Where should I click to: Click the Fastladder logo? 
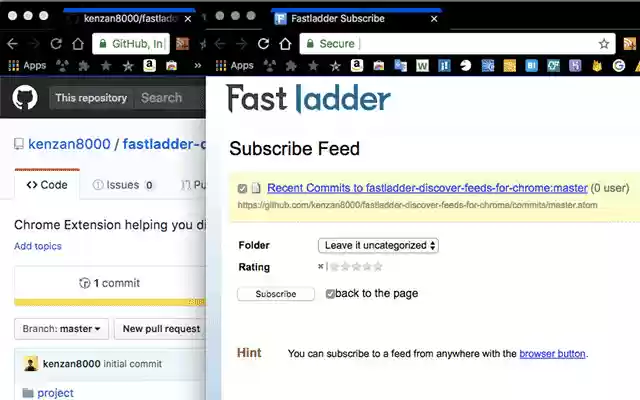pos(308,98)
